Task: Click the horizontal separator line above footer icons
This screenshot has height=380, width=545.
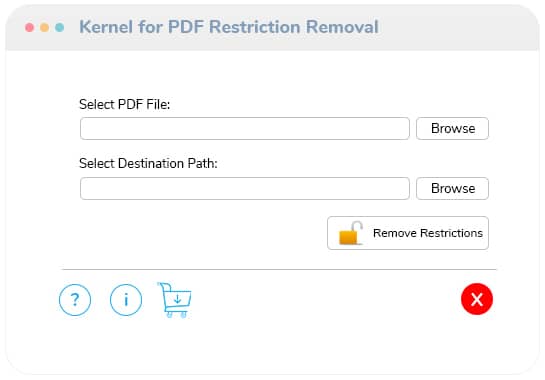Action: (279, 269)
